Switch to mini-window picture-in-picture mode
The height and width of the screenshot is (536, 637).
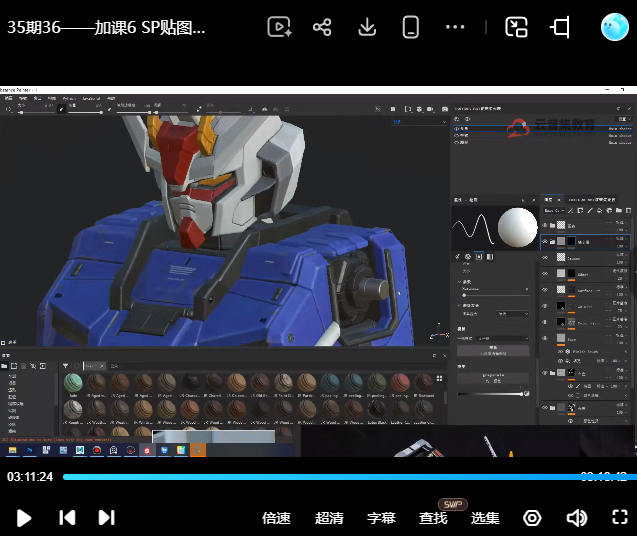[516, 27]
